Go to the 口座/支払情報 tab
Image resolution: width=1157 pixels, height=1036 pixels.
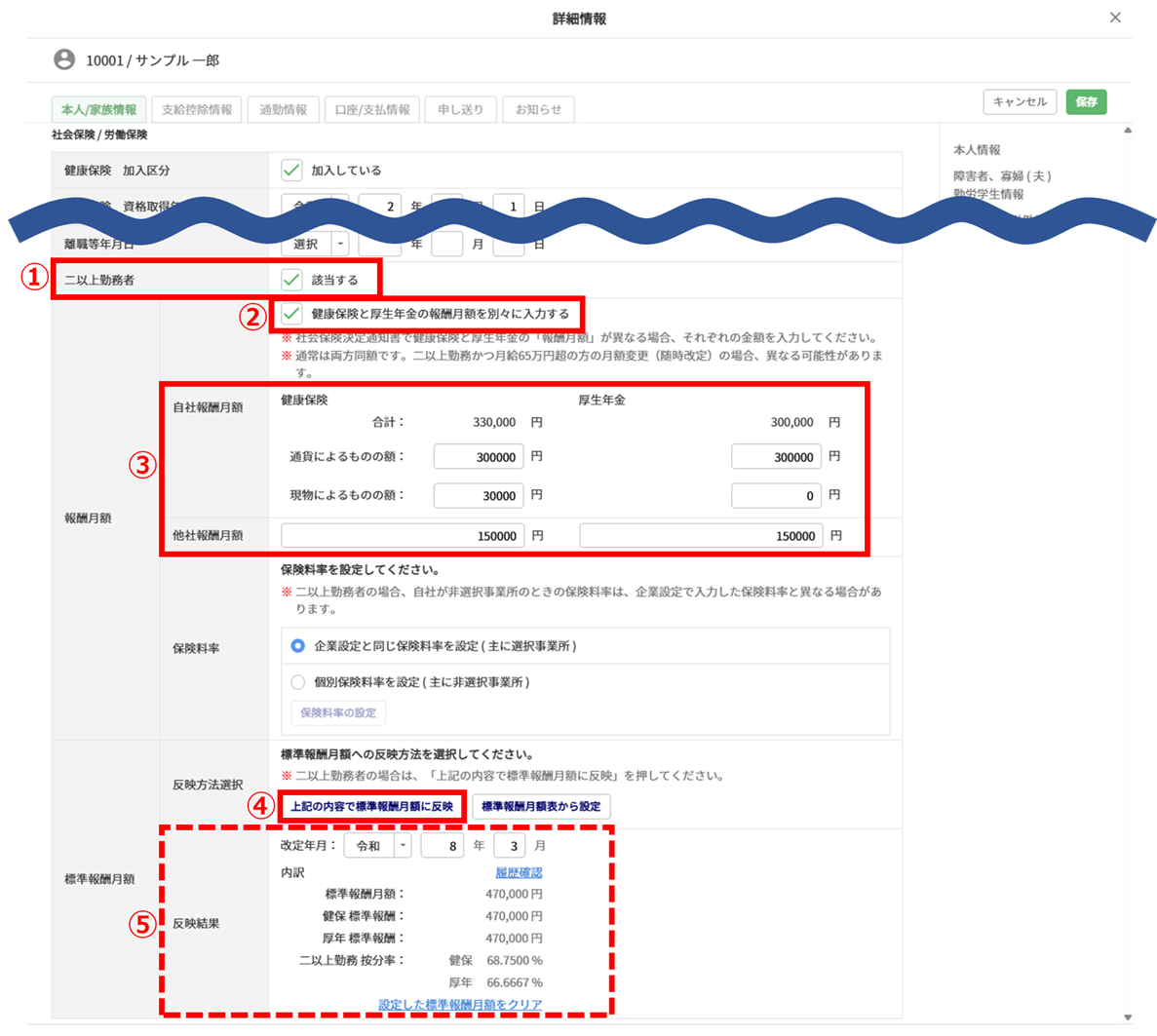[x=372, y=109]
